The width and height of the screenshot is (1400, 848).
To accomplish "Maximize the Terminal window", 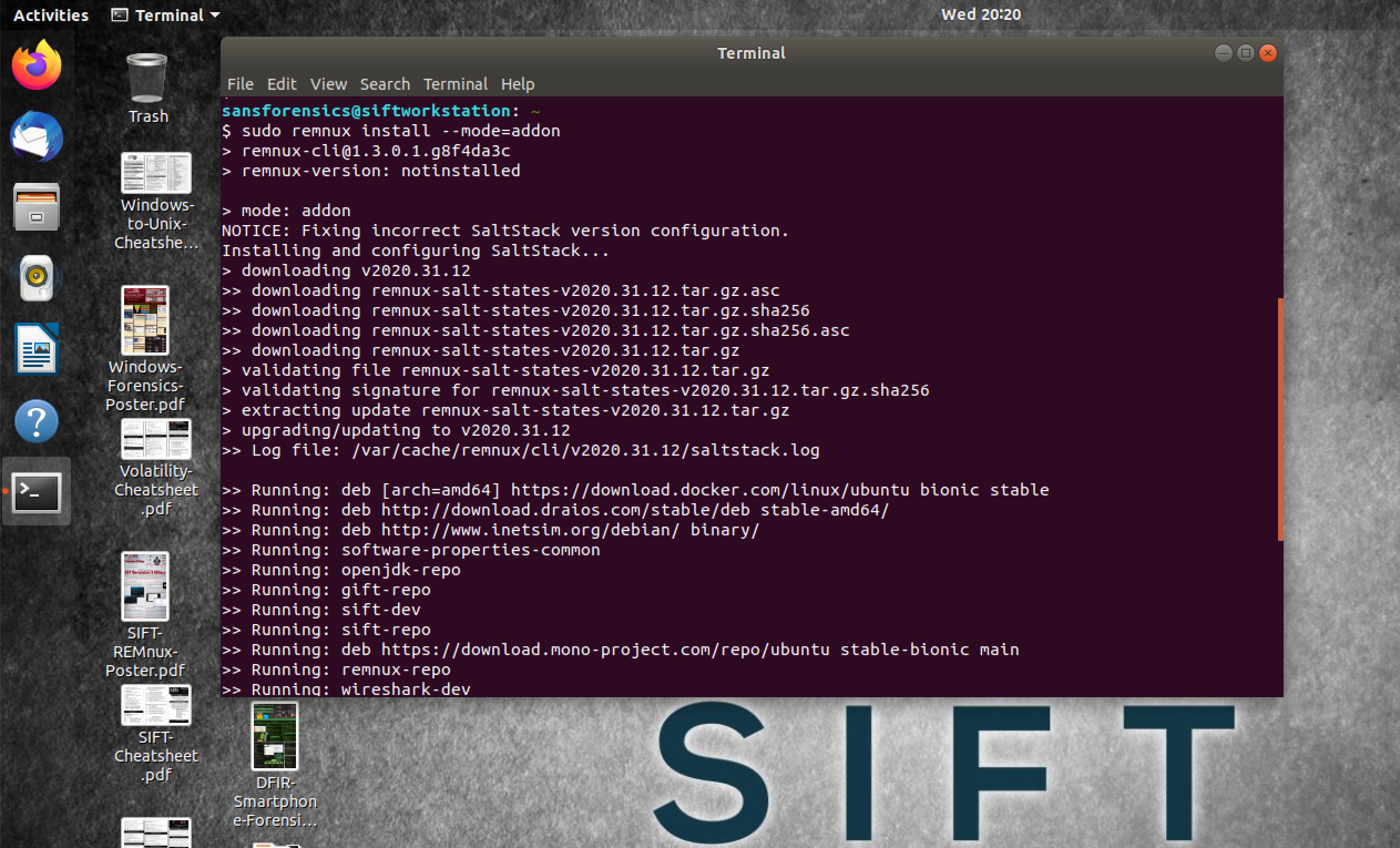I will [1245, 53].
